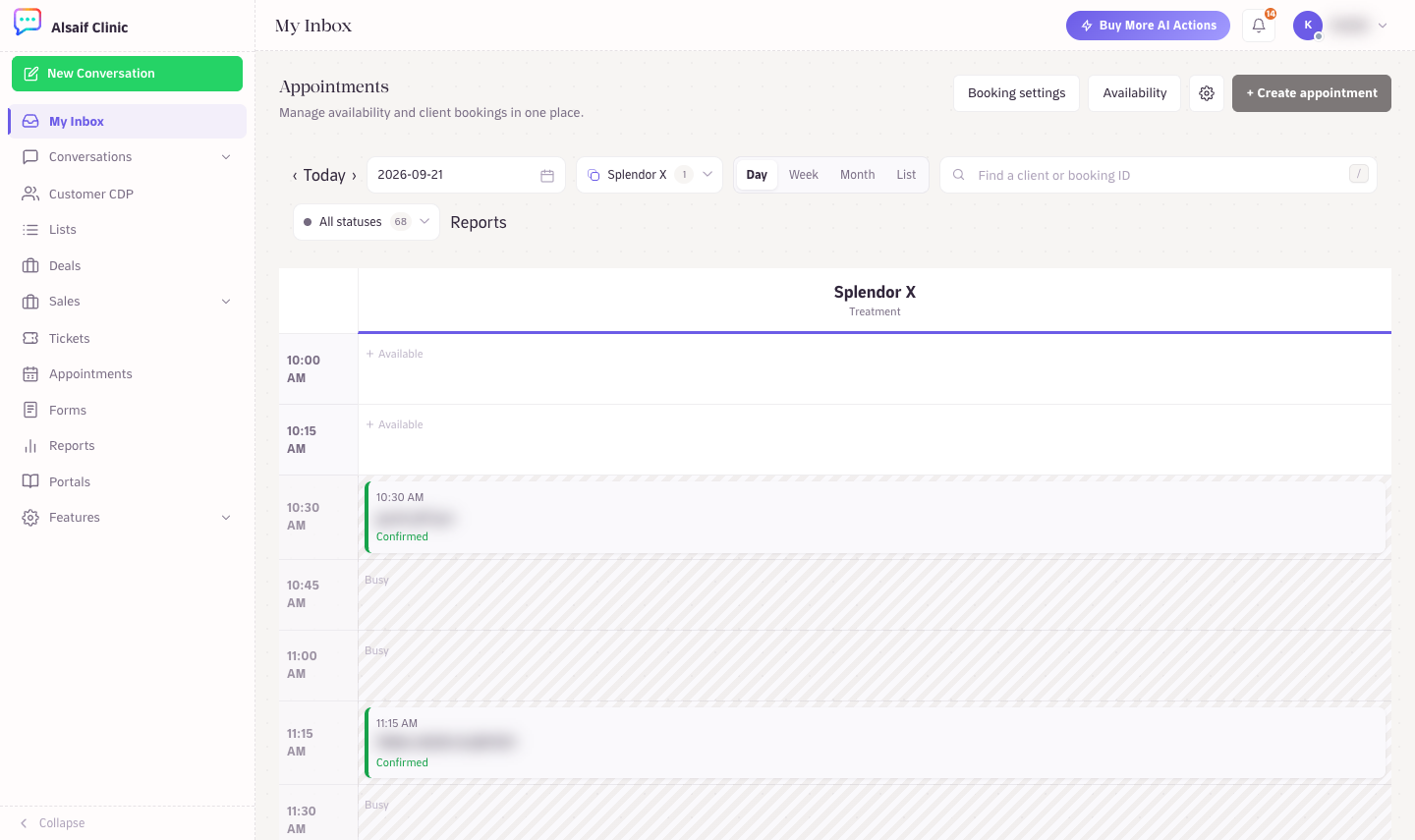The width and height of the screenshot is (1415, 840).
Task: Click Buy More AI Actions button
Action: point(1148,26)
